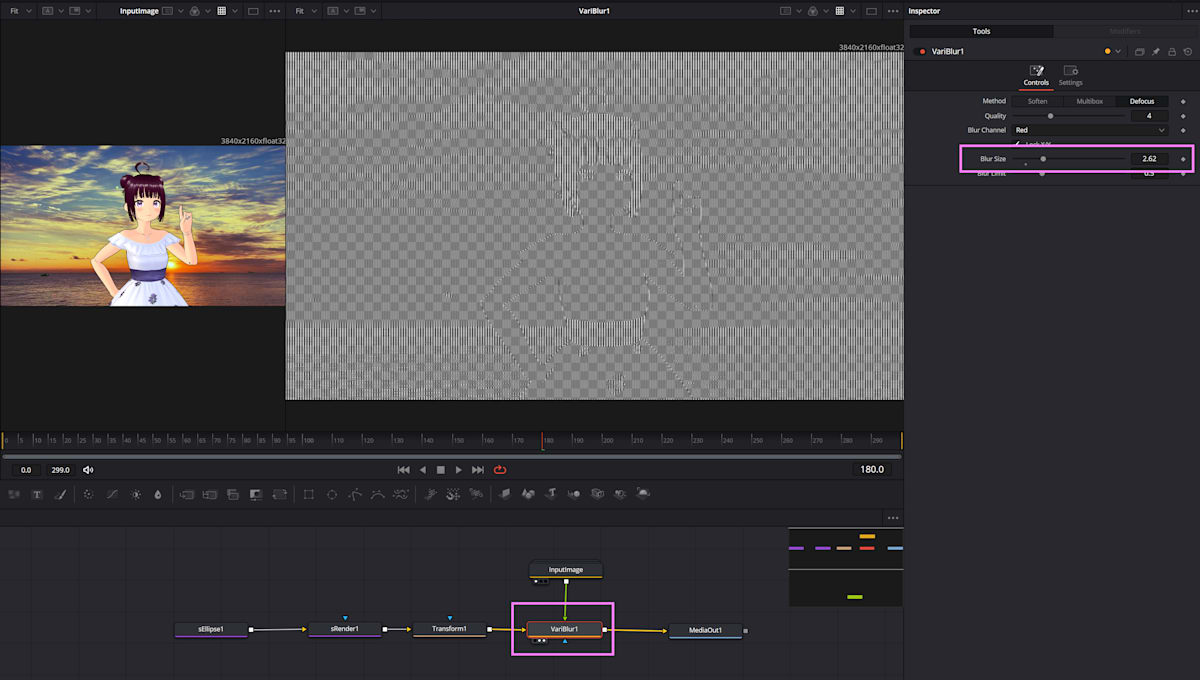Open the Modifiers tab
Screen dimensions: 1200x680
pos(1124,31)
